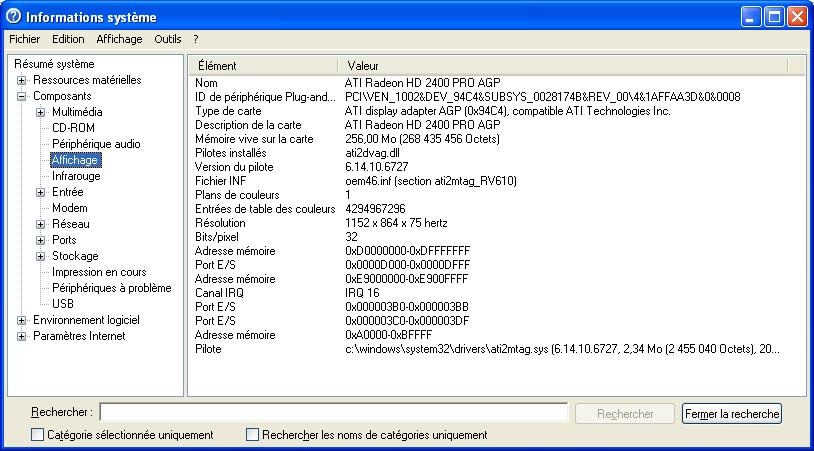The image size is (814, 451).
Task: Click value 6.14.10.6727 in Version du pilote
Action: tap(377, 167)
